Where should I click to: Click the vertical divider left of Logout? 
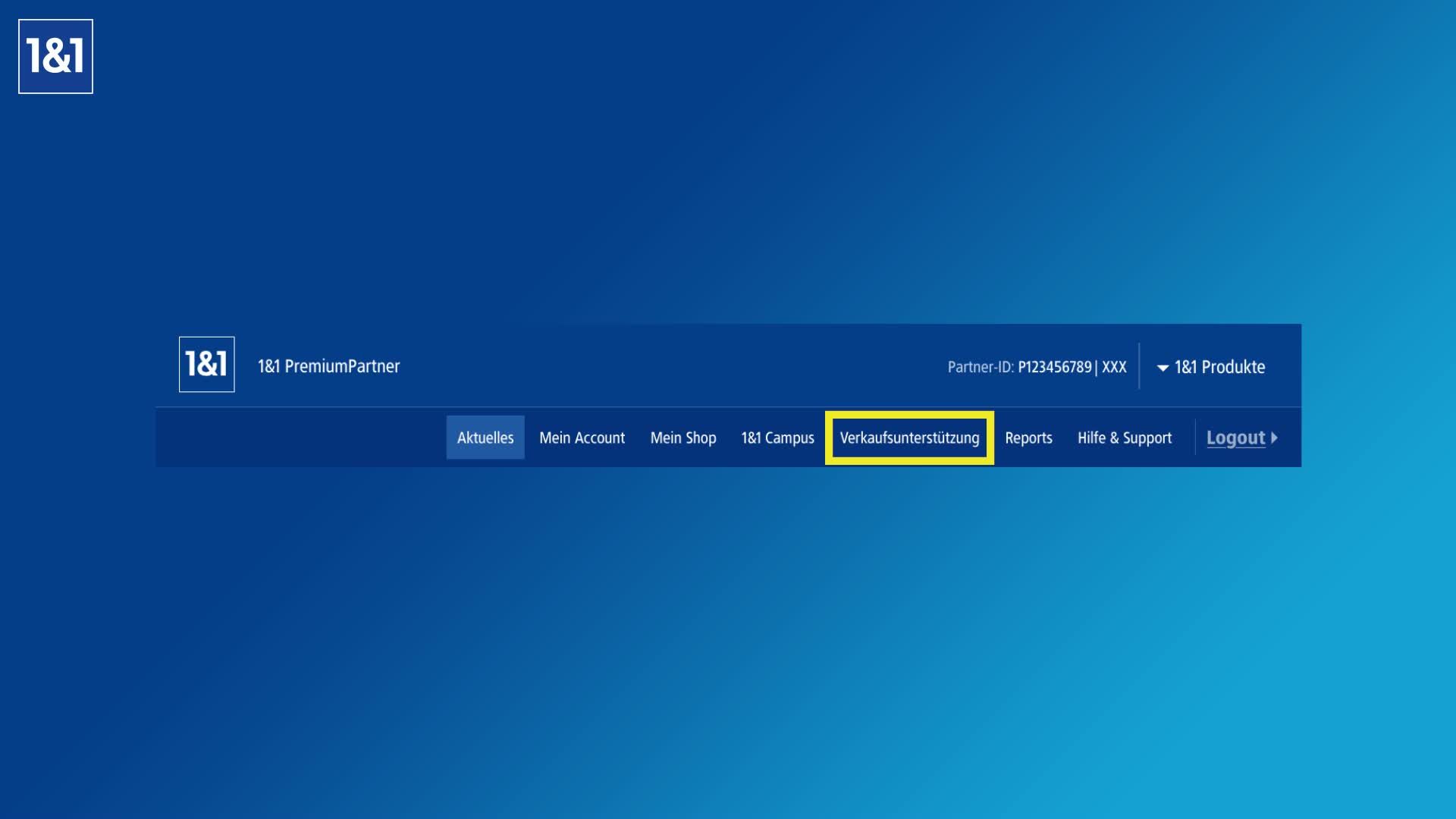tap(1195, 438)
